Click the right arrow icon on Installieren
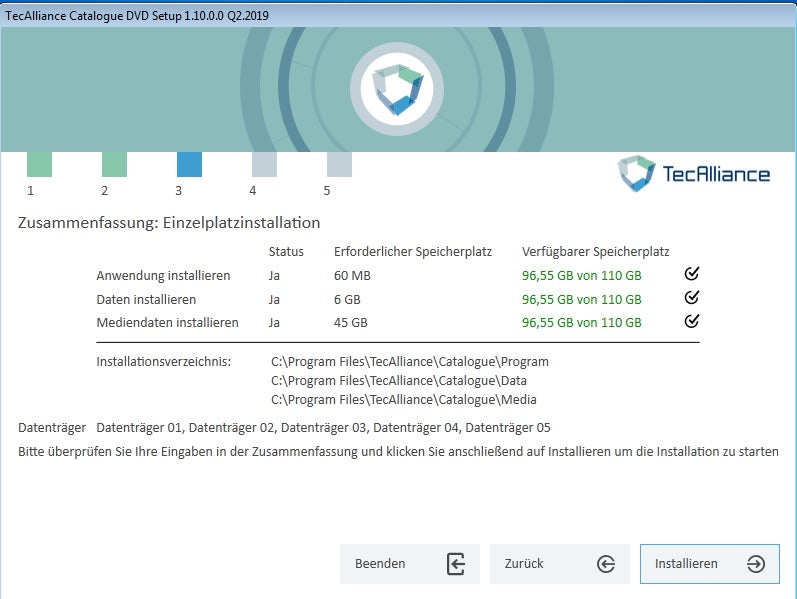Image resolution: width=797 pixels, height=599 pixels. [756, 564]
